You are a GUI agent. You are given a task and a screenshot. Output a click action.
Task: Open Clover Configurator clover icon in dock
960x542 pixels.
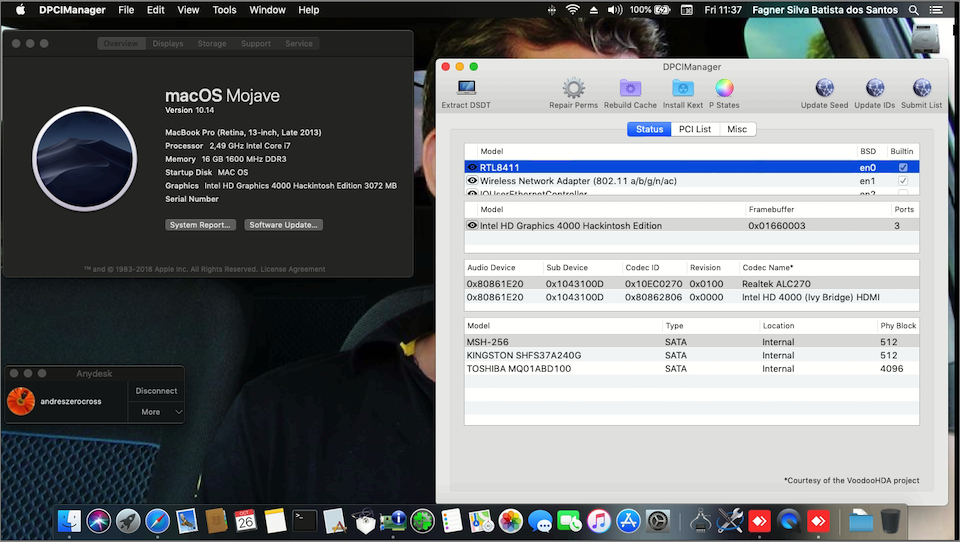tap(422, 521)
